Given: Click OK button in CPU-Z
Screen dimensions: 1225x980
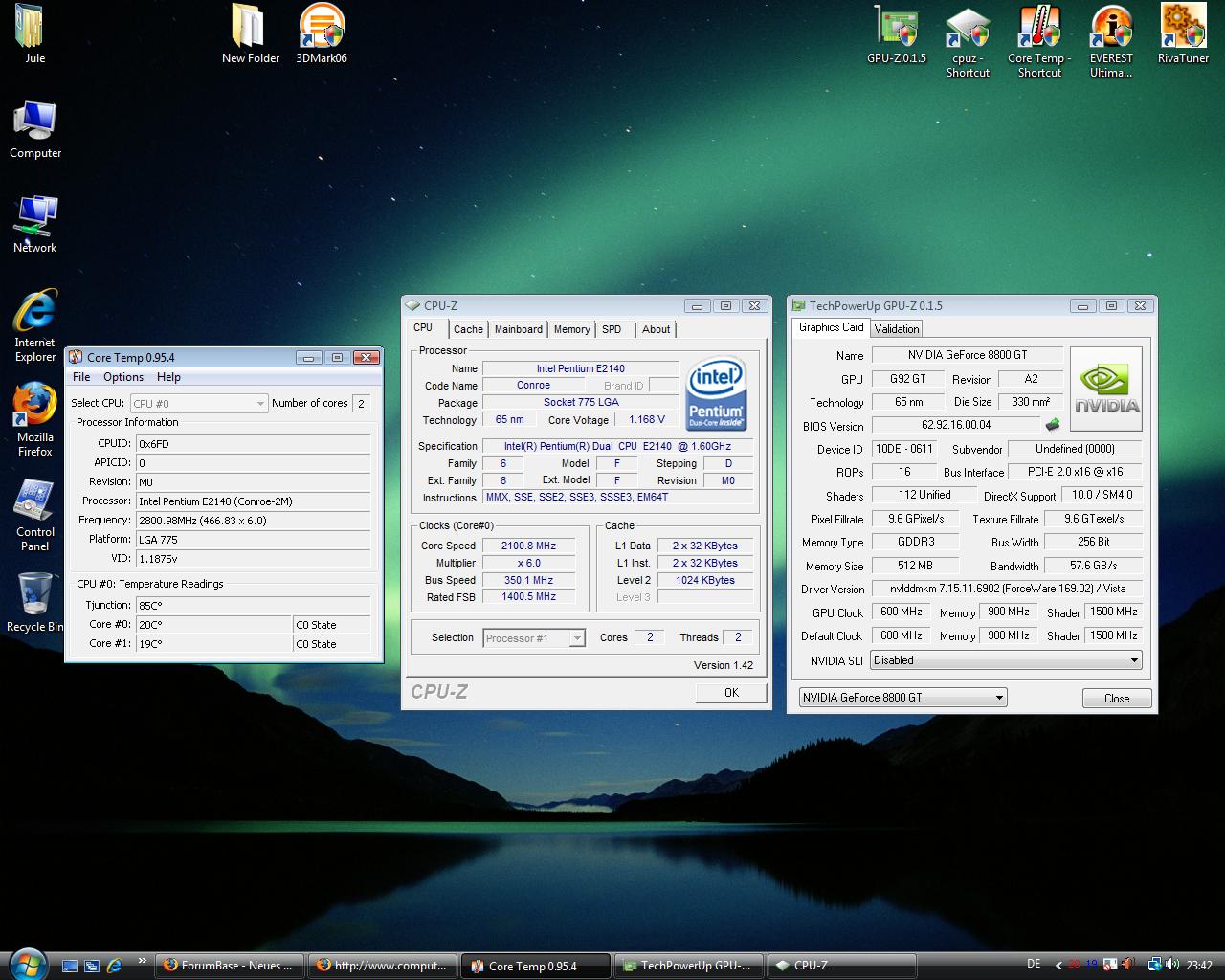Looking at the screenshot, I should (x=731, y=693).
